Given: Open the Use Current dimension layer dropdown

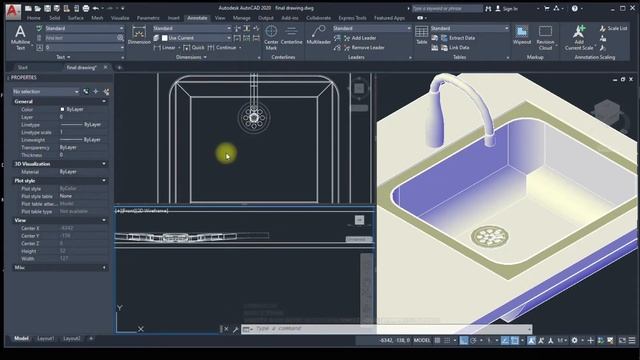Looking at the screenshot, I should [197, 38].
